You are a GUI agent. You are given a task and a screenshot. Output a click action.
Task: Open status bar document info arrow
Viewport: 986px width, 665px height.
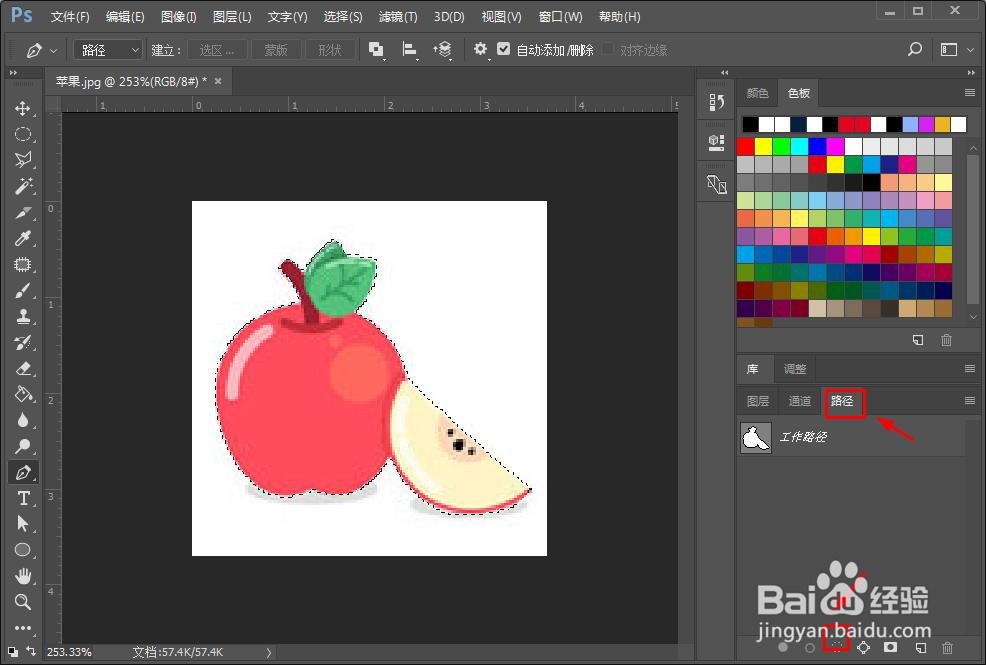click(x=269, y=652)
